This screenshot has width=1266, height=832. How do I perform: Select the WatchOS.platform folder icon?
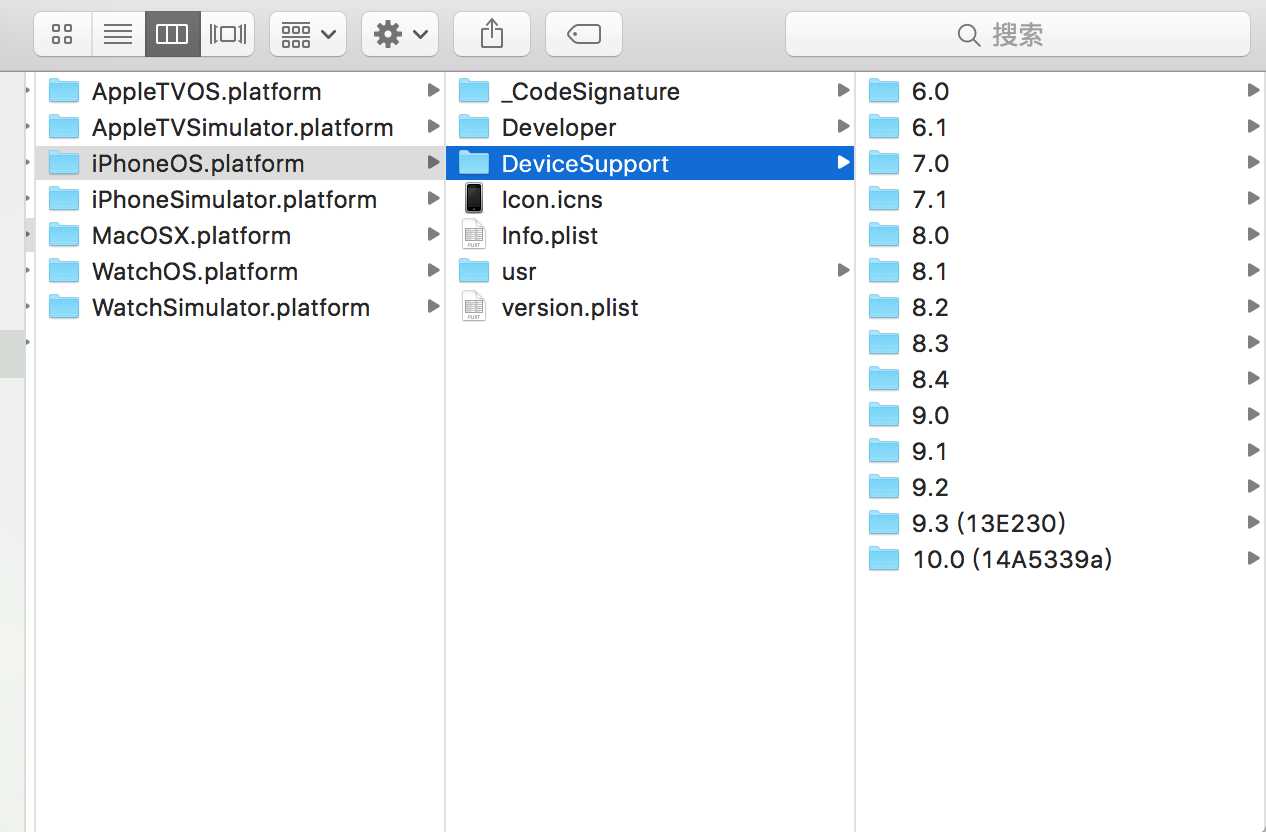[64, 271]
